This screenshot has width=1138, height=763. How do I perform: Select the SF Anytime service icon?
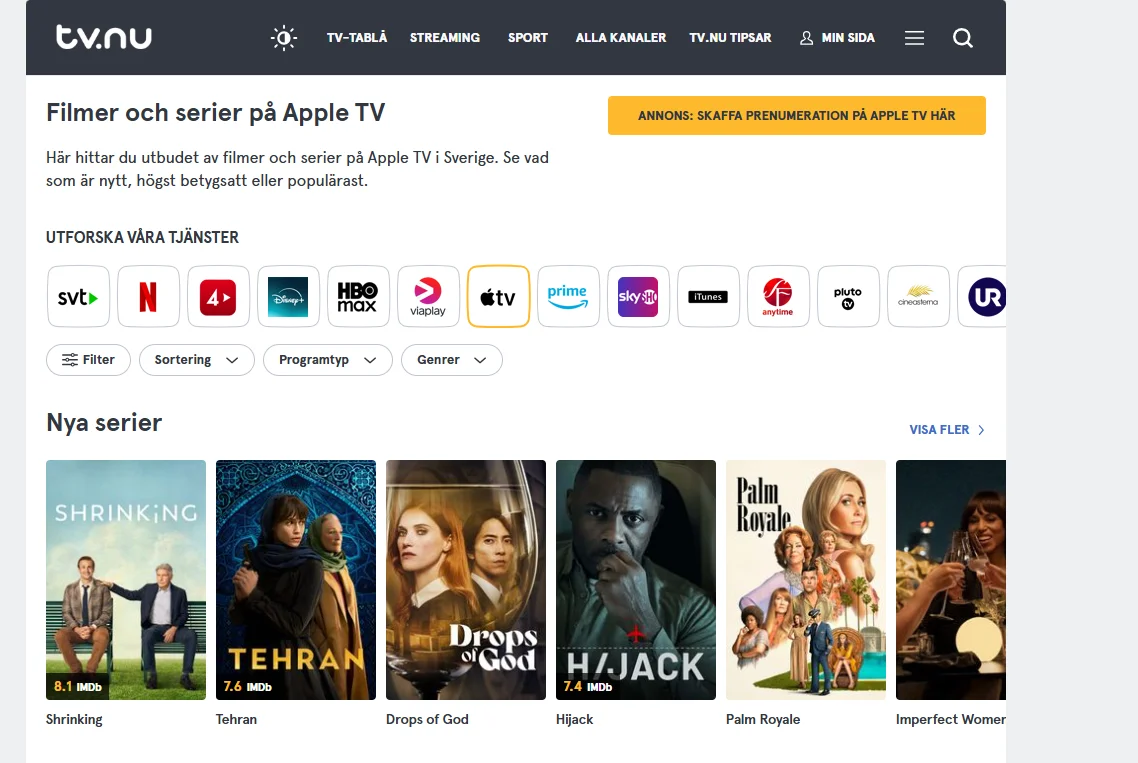(x=778, y=296)
